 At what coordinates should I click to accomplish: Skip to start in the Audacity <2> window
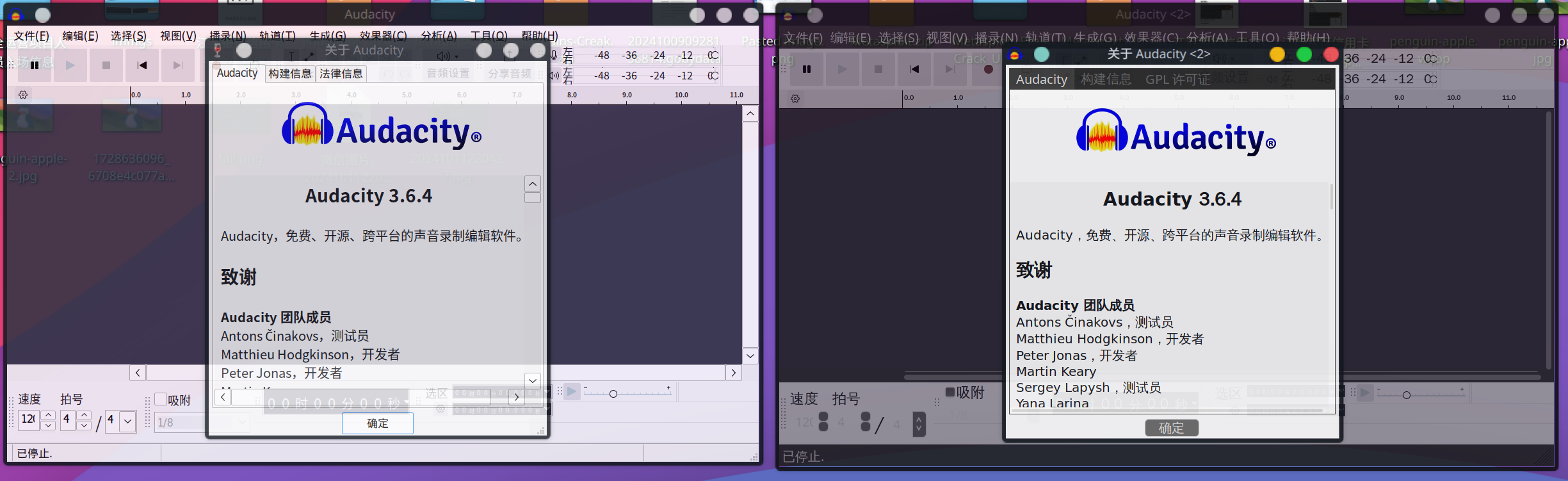(914, 69)
